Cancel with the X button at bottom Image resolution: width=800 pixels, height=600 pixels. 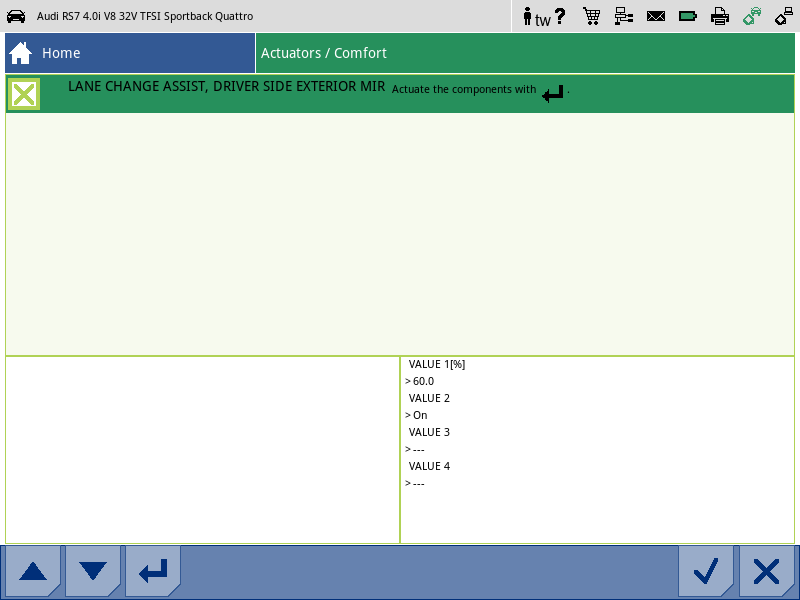pos(766,572)
